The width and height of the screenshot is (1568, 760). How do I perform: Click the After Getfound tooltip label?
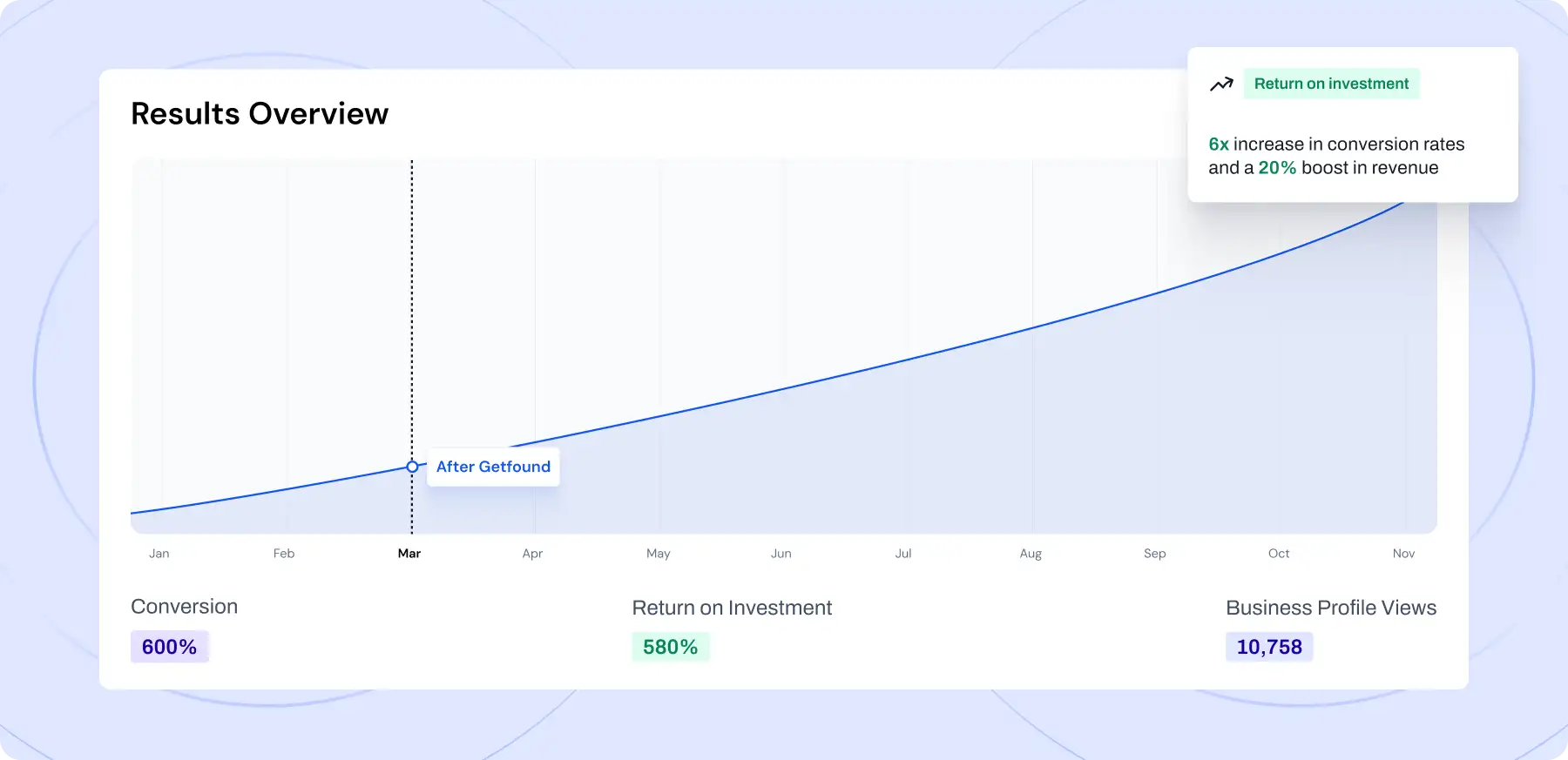point(493,467)
